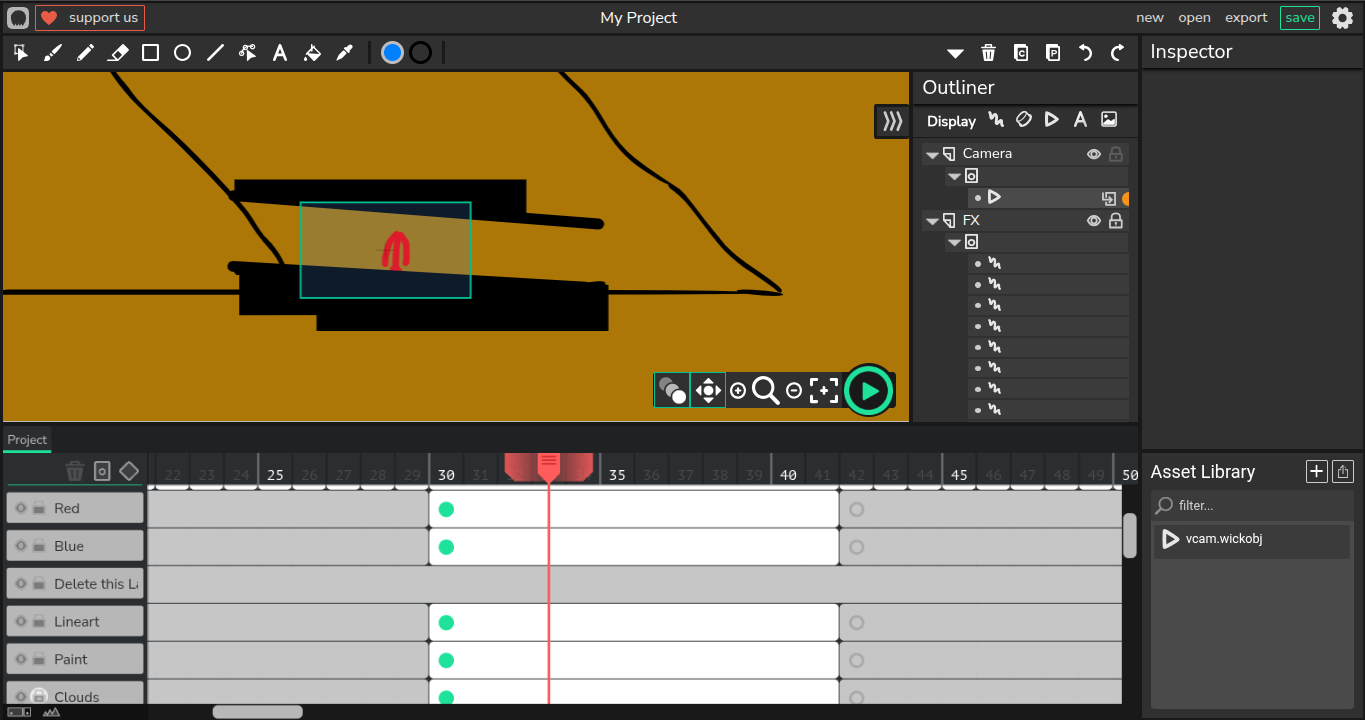The width and height of the screenshot is (1365, 720).
Task: Click the recenter canvas icon
Action: pyautogui.click(x=823, y=391)
